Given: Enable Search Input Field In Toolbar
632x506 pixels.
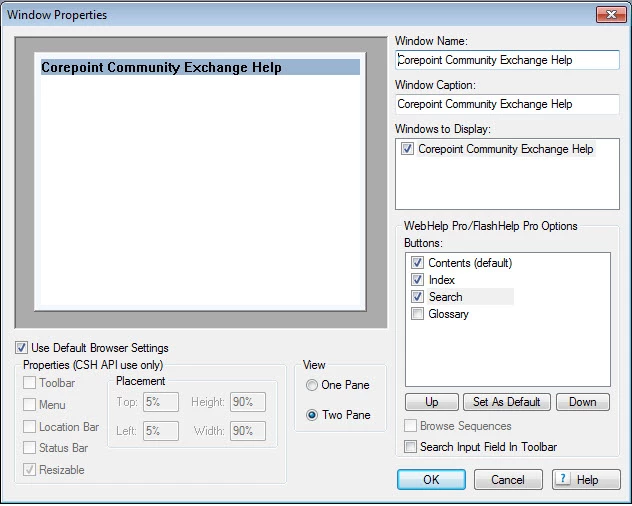Looking at the screenshot, I should tap(410, 447).
